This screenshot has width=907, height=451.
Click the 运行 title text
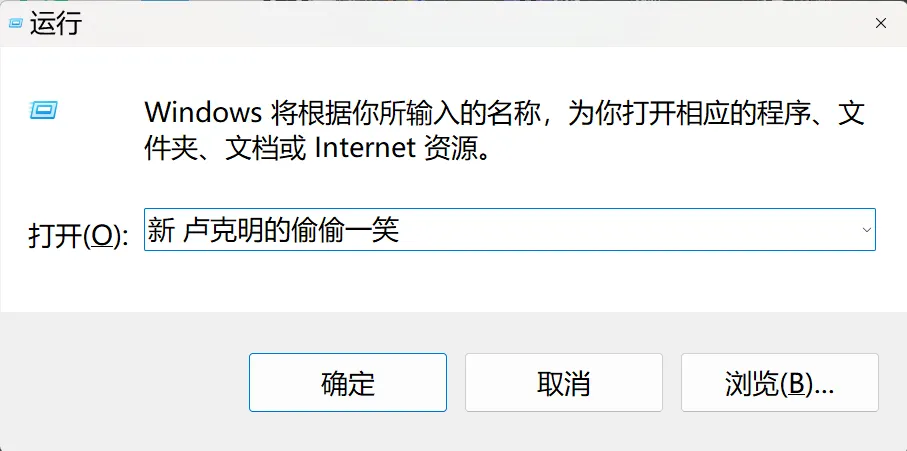click(56, 24)
